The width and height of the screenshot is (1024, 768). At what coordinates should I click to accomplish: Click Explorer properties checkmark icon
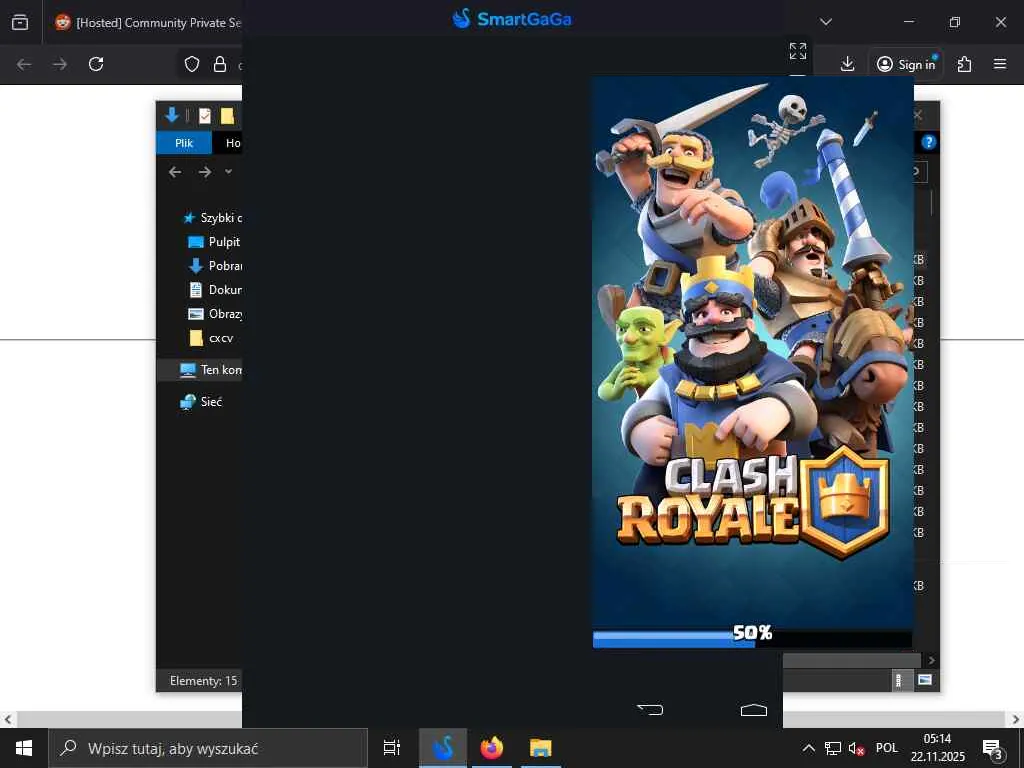[x=204, y=116]
